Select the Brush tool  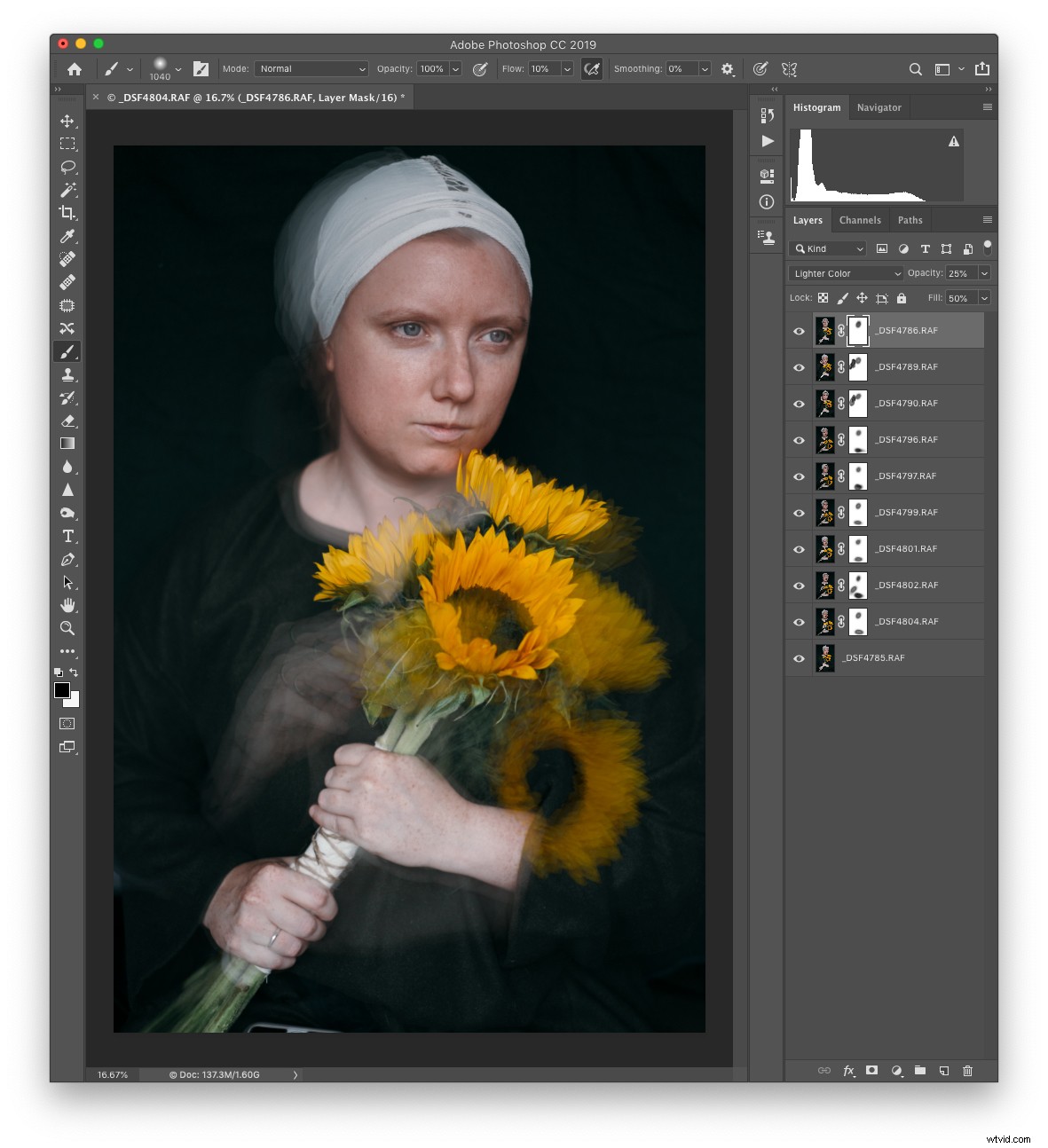(x=67, y=351)
